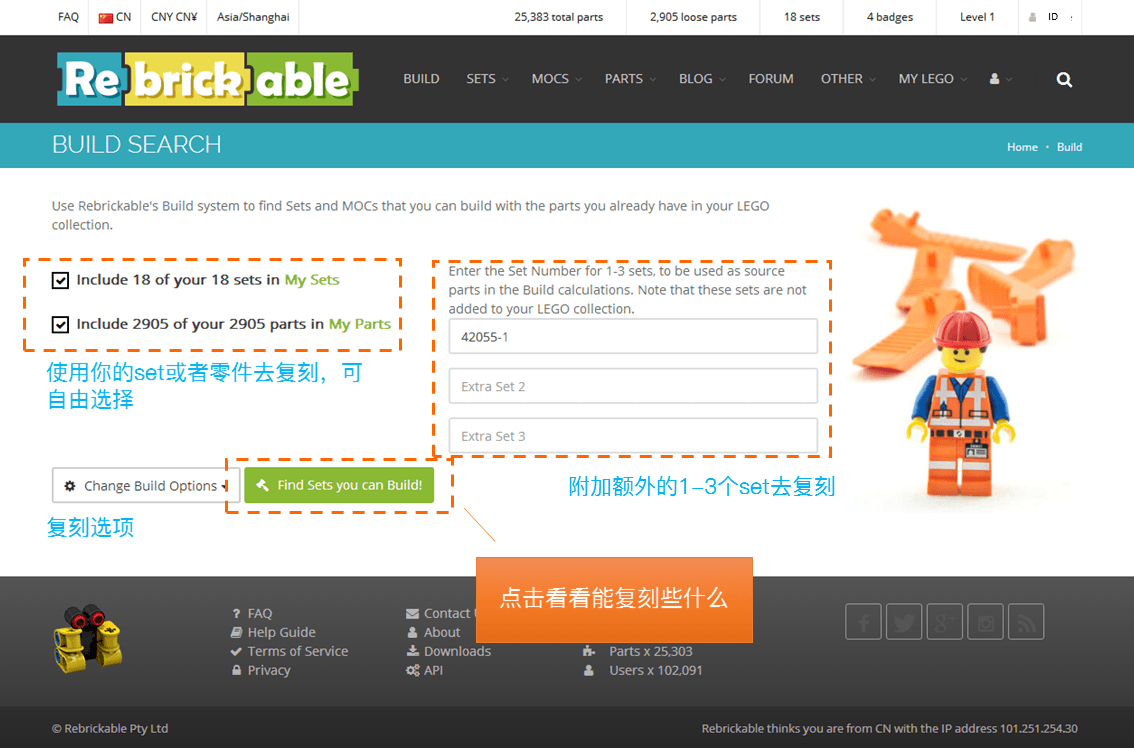Viewport: 1134px width, 748px height.
Task: Open the CNY CN¥ currency selector
Action: pyautogui.click(x=174, y=17)
